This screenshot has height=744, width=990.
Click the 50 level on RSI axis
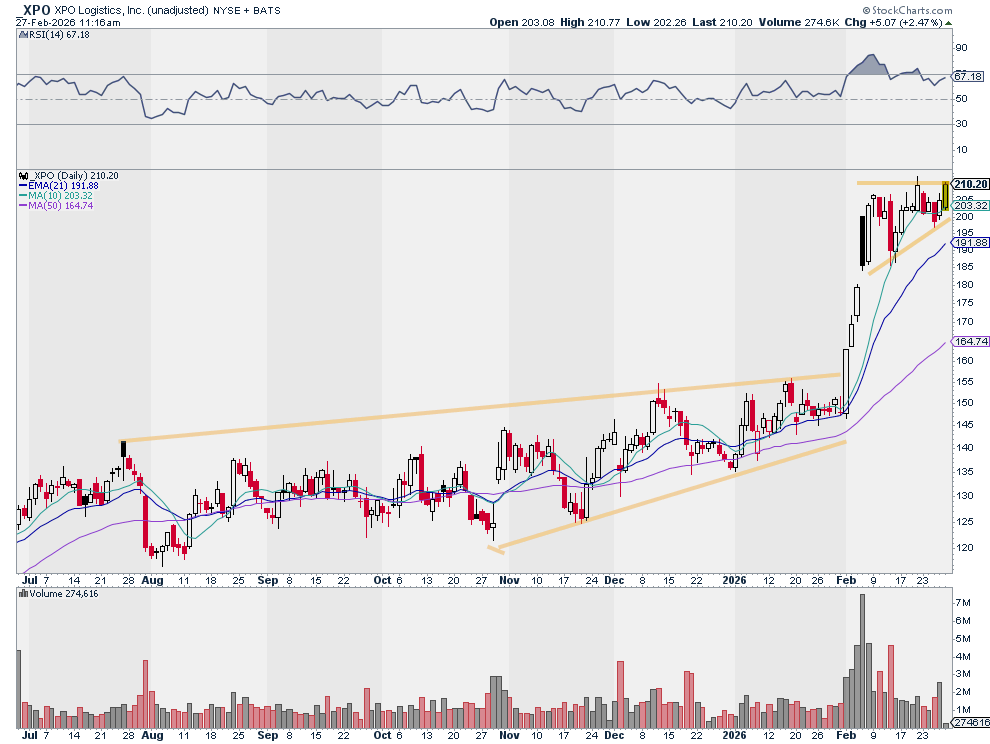click(x=961, y=99)
